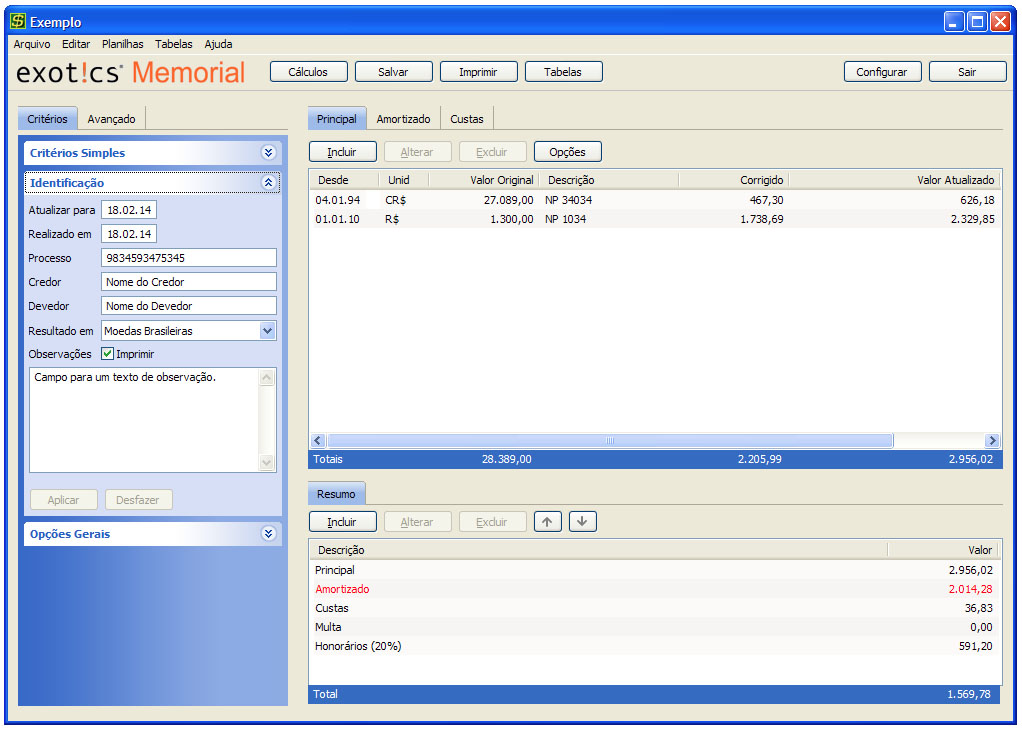Open Configurar settings

tap(883, 72)
